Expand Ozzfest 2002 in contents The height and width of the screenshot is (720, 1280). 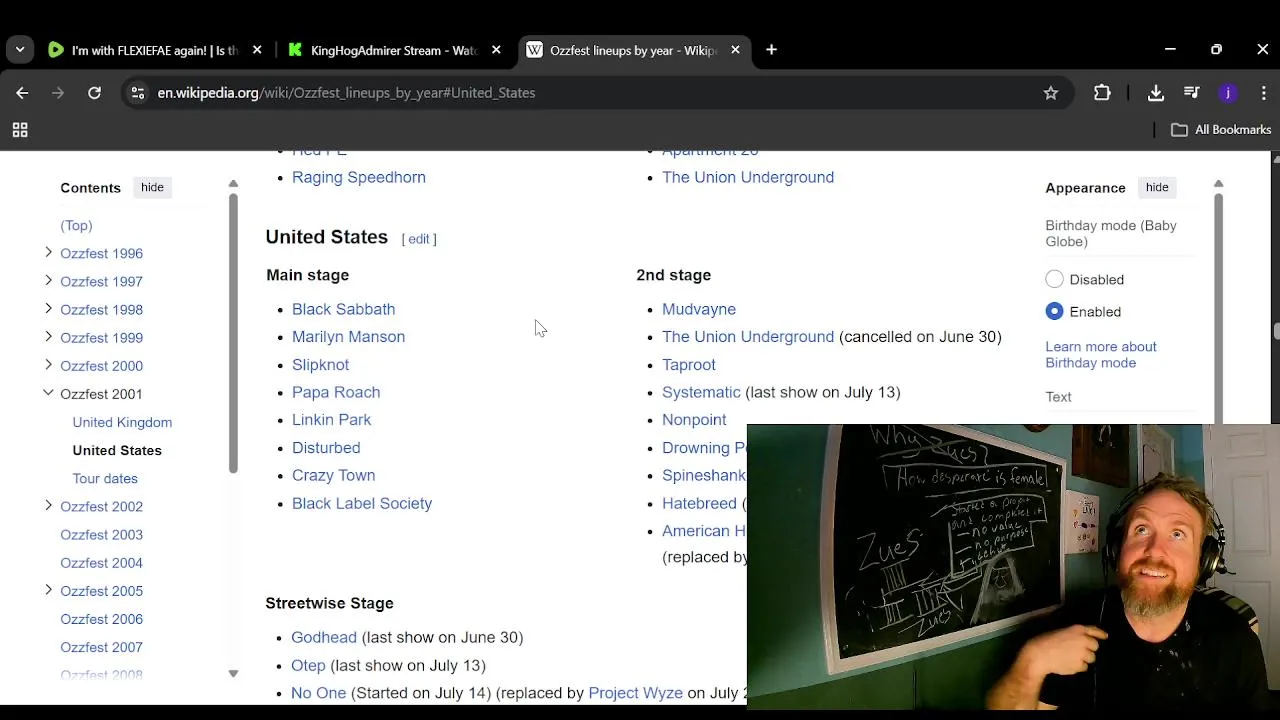(48, 506)
